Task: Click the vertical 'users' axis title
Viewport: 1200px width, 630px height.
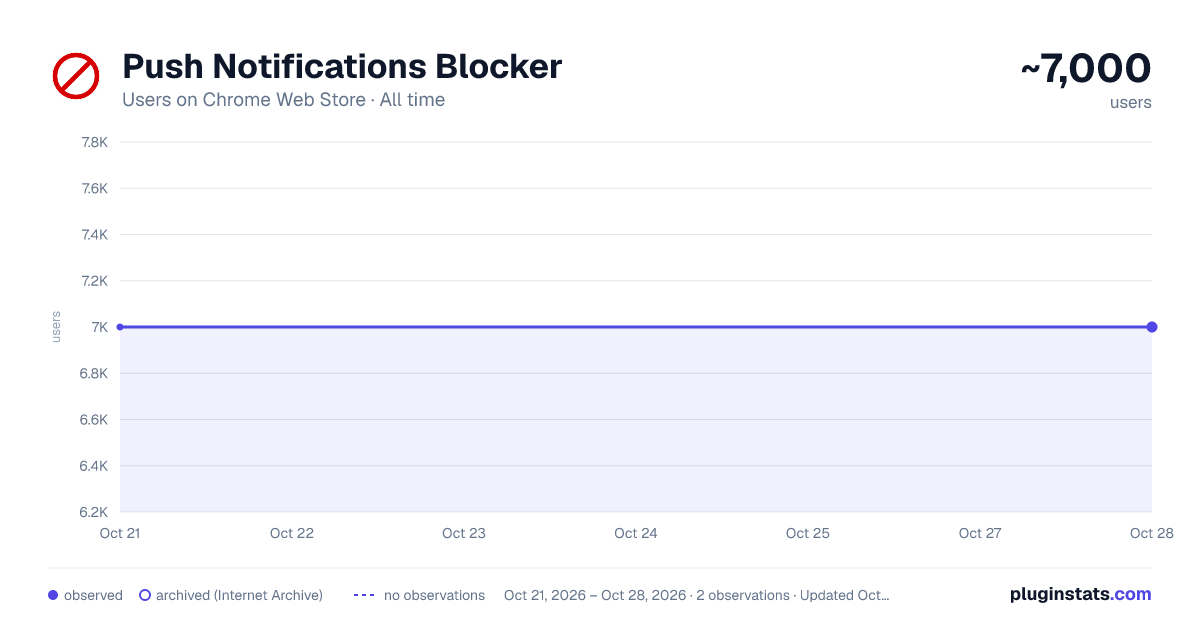Action: coord(56,327)
